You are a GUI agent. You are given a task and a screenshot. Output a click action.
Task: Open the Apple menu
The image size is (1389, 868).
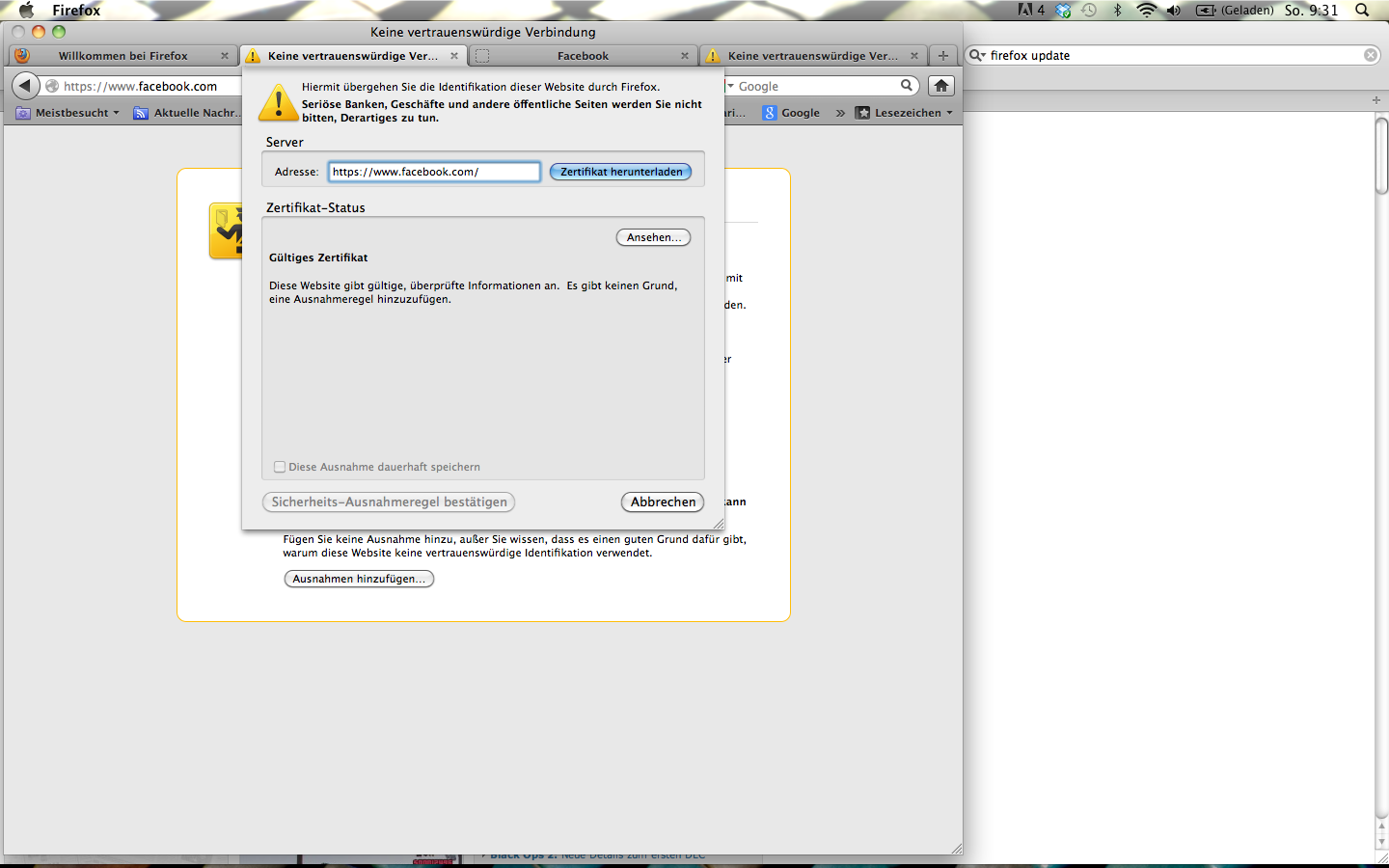click(x=26, y=10)
